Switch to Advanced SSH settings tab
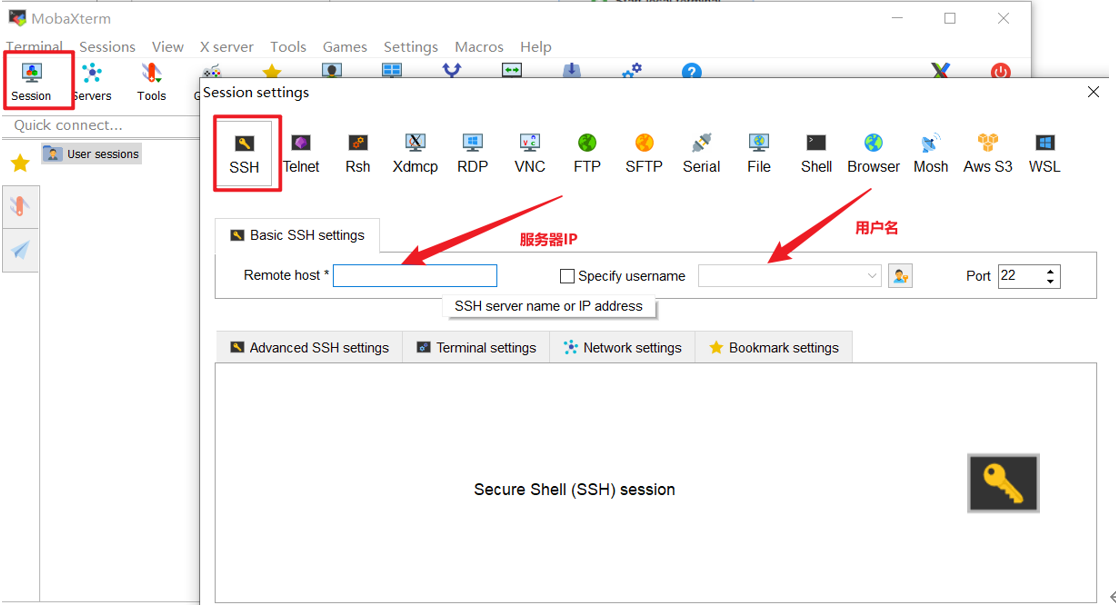 [310, 348]
